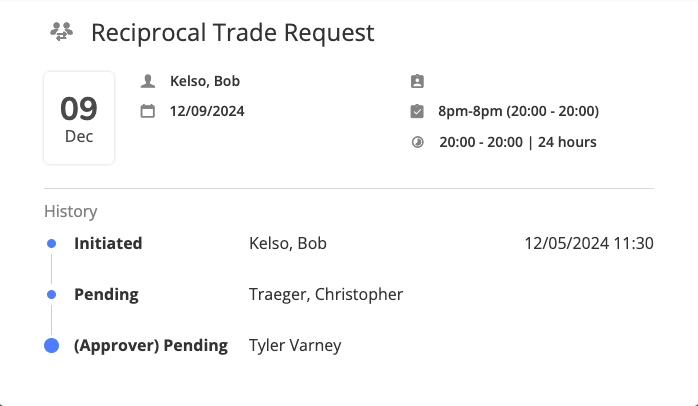Click the 8pm-8pm shift label
Screen dimensions: 698x406
coord(519,111)
